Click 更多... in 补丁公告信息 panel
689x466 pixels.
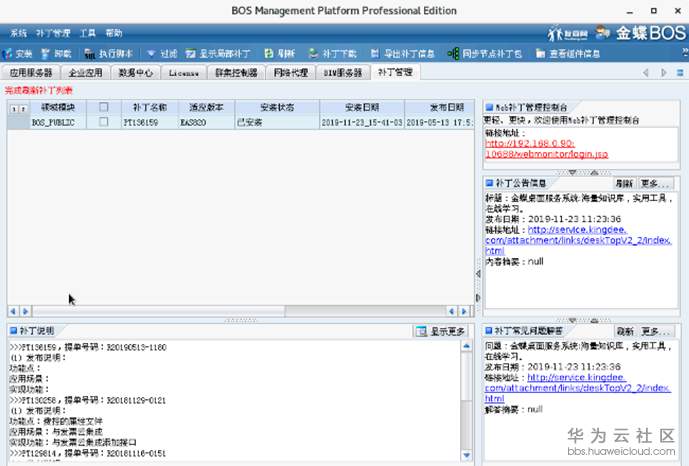[655, 183]
